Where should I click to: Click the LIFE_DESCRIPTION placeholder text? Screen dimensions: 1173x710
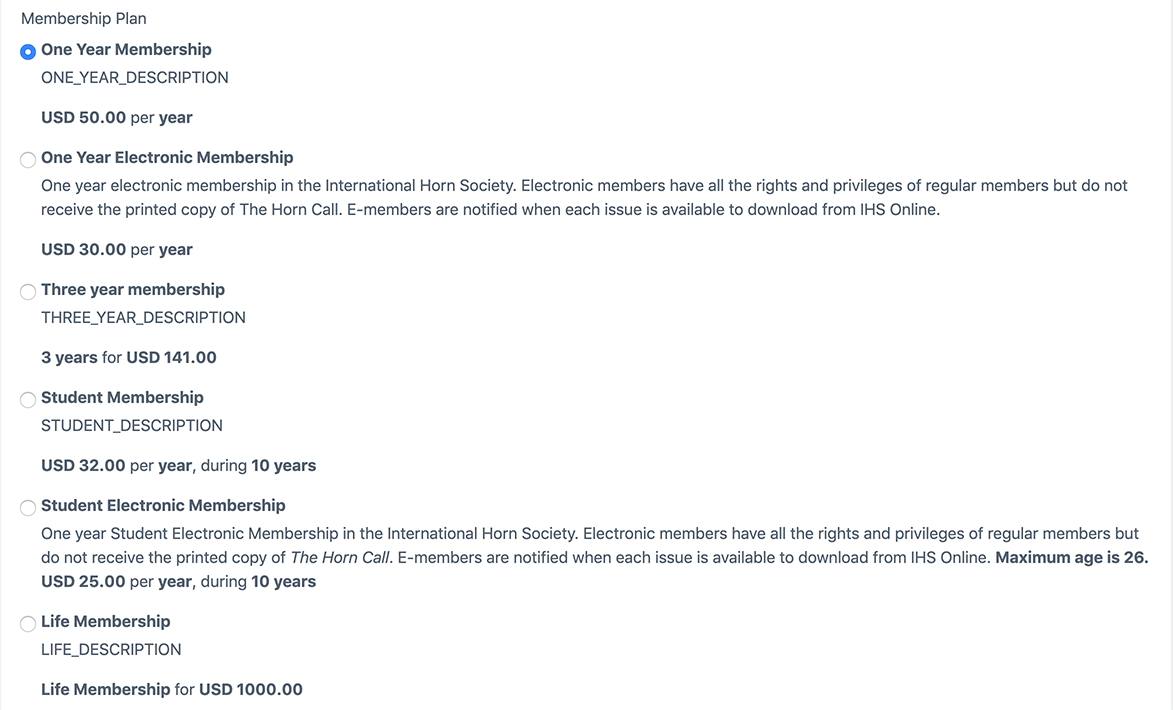pyautogui.click(x=111, y=650)
